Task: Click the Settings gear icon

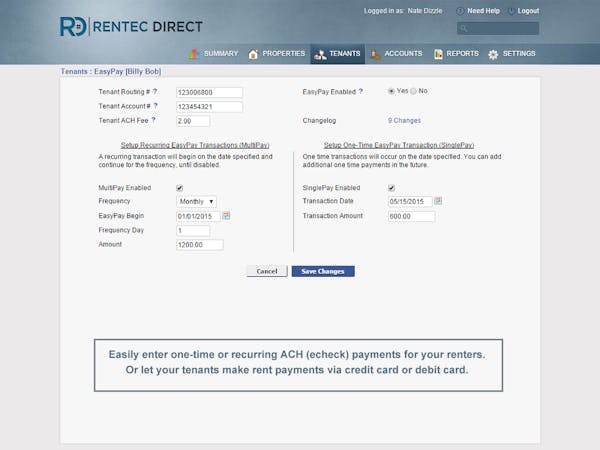Action: (493, 54)
